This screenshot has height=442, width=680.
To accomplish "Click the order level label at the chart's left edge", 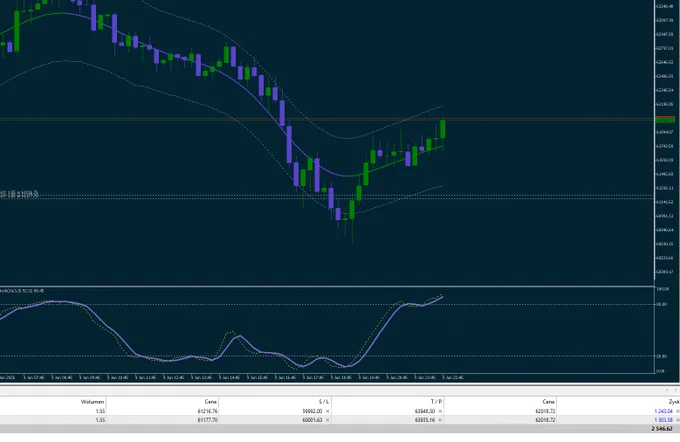I will tap(19, 194).
